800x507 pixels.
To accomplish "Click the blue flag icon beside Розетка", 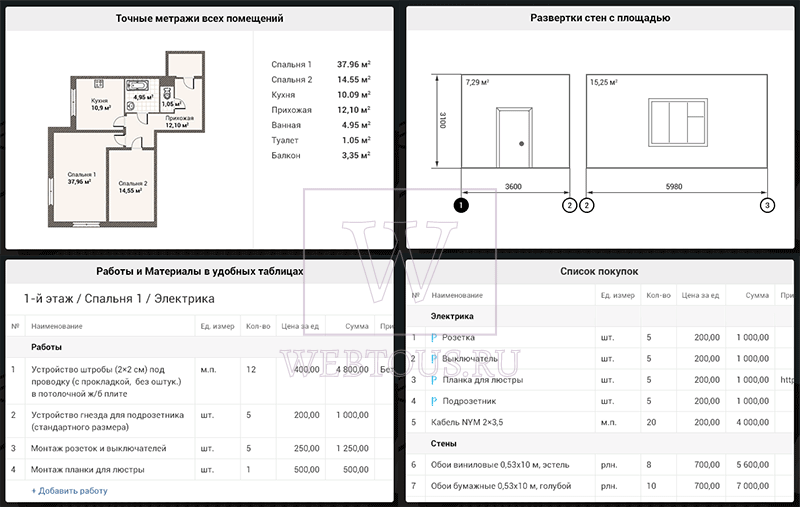I will tap(434, 338).
